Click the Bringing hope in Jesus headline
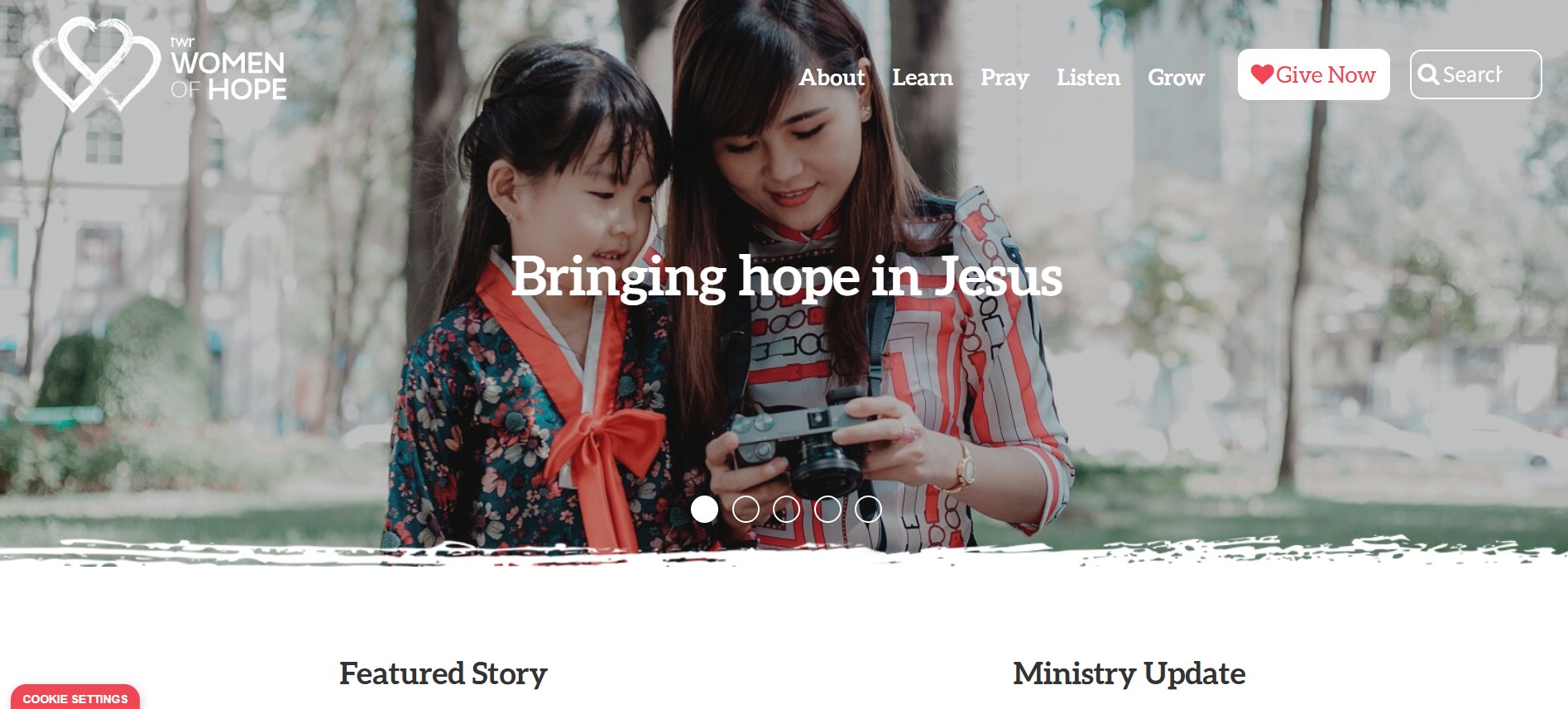Image resolution: width=1568 pixels, height=709 pixels. [x=786, y=277]
